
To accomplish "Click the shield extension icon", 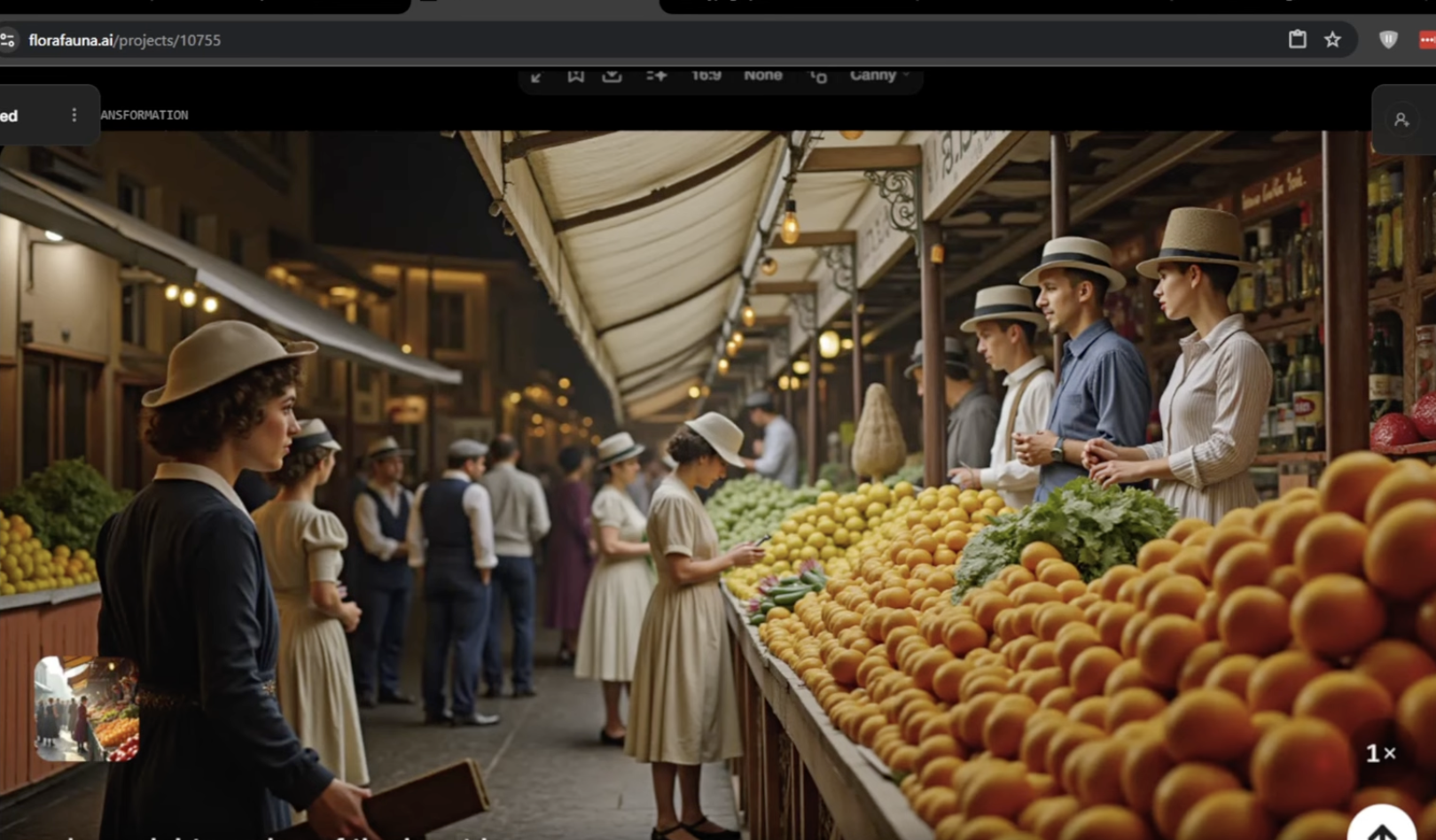I will click(1388, 39).
